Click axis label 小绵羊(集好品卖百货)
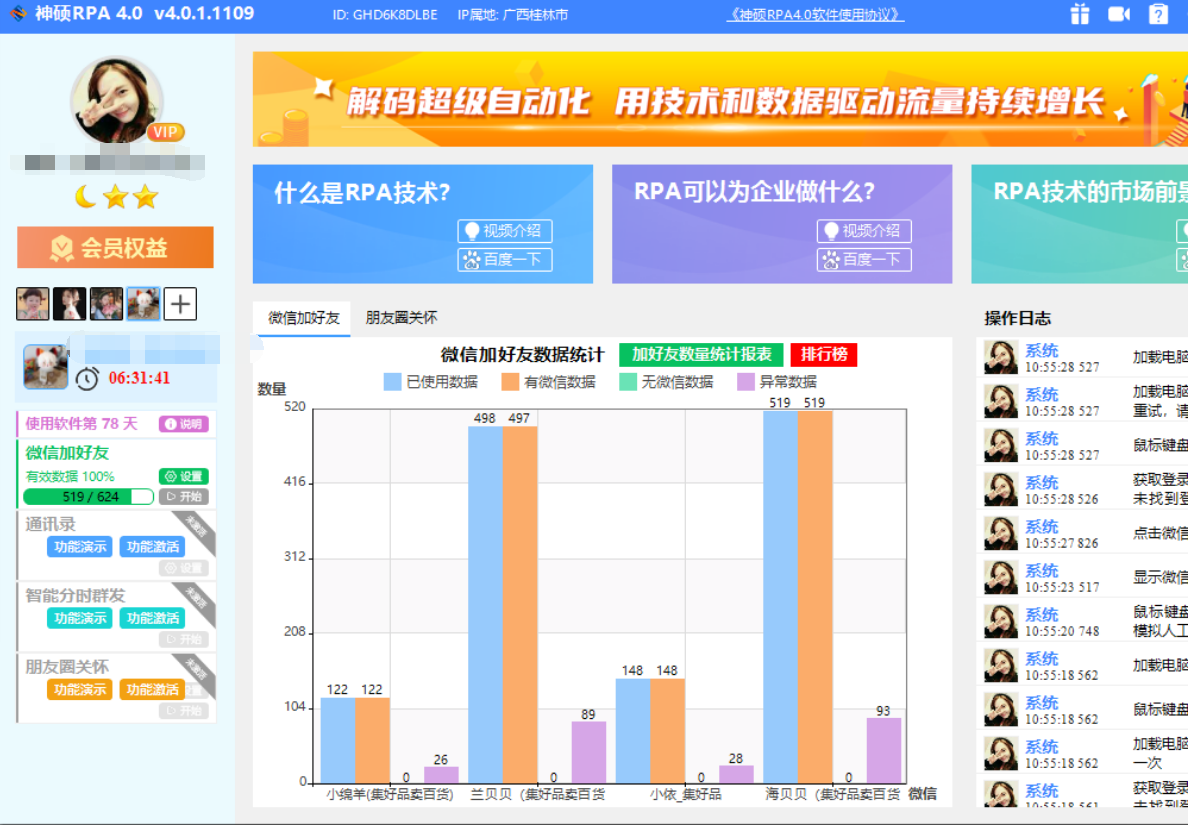1189x825 pixels. tap(389, 794)
